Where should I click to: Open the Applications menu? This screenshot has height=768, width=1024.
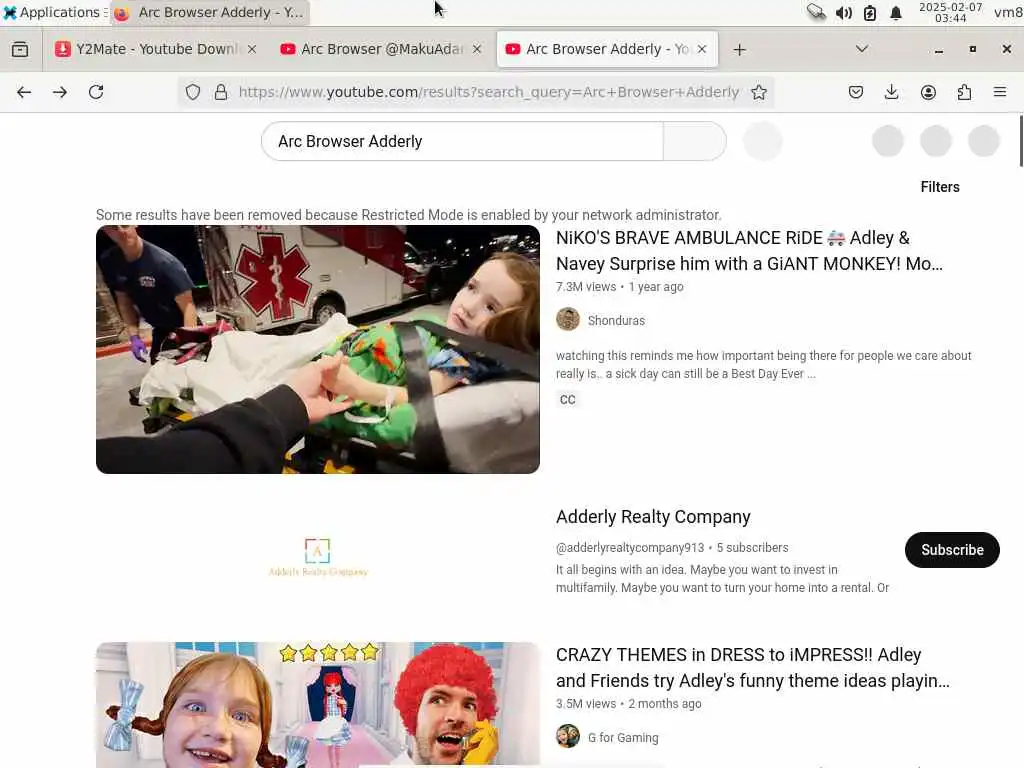click(54, 12)
